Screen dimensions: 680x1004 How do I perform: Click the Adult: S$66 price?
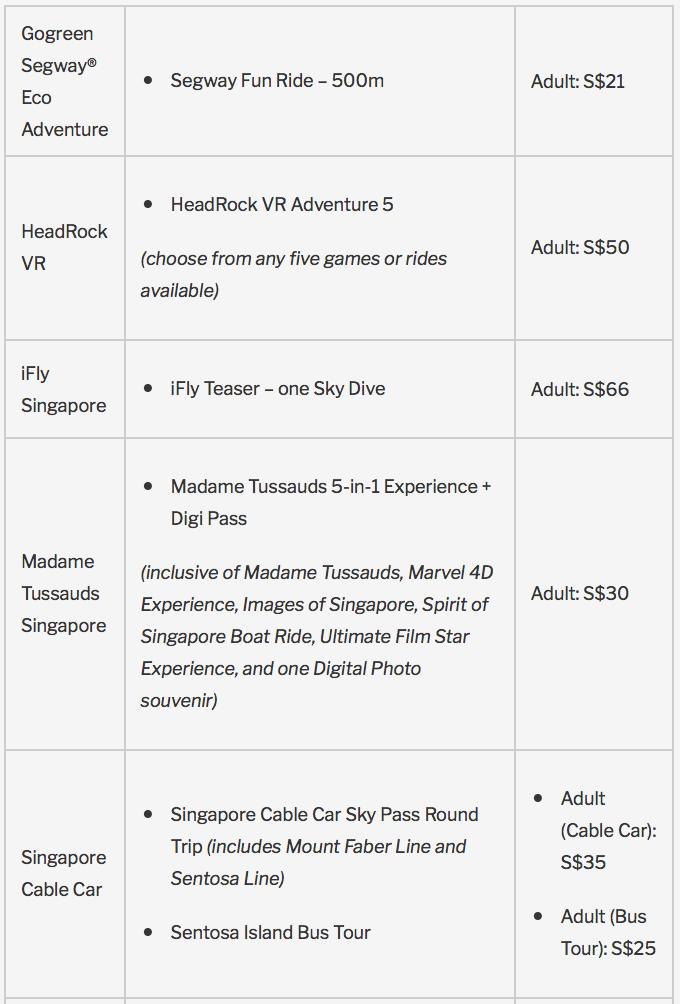(580, 389)
